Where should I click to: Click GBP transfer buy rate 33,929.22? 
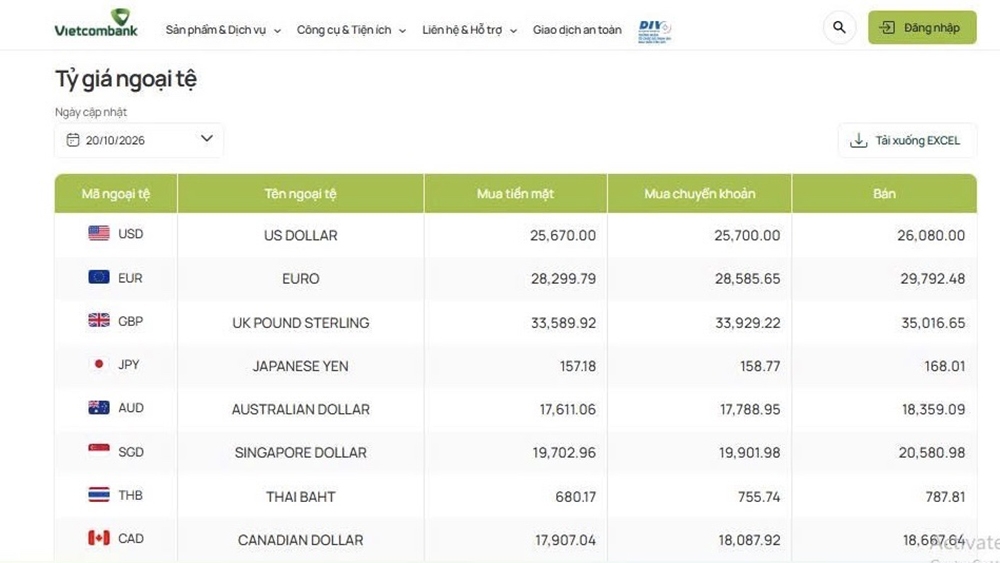748,323
